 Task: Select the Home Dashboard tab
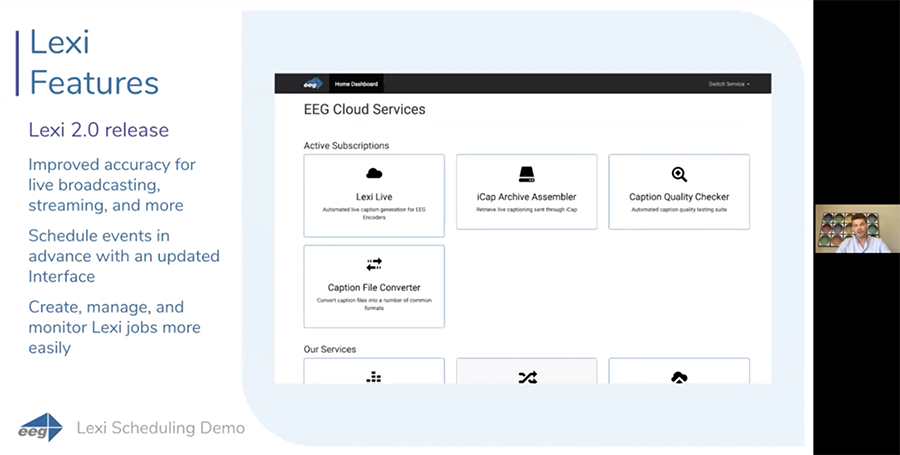click(x=356, y=84)
